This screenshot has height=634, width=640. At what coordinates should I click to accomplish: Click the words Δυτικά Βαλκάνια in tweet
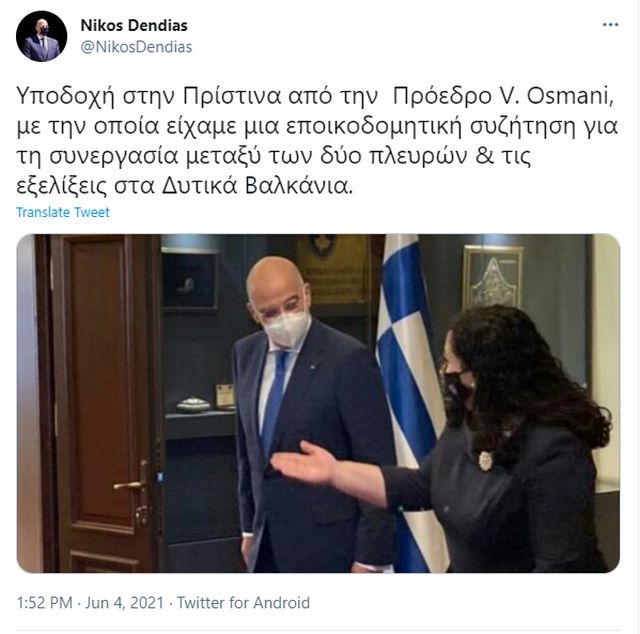tap(257, 186)
